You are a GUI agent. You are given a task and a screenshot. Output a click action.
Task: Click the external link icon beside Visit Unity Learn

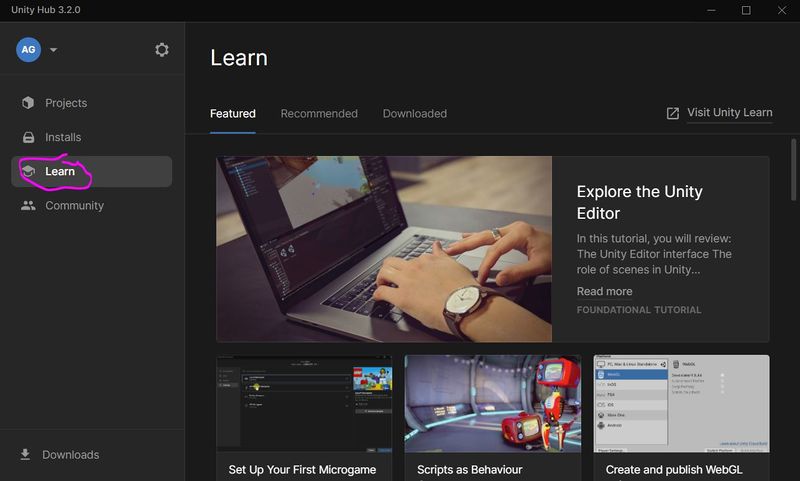pos(672,113)
